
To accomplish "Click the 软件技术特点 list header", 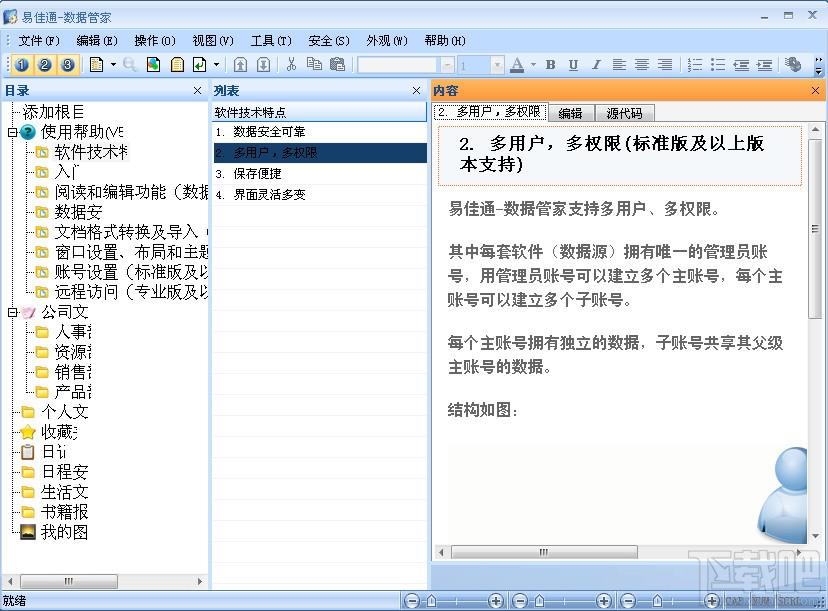I will (x=319, y=112).
